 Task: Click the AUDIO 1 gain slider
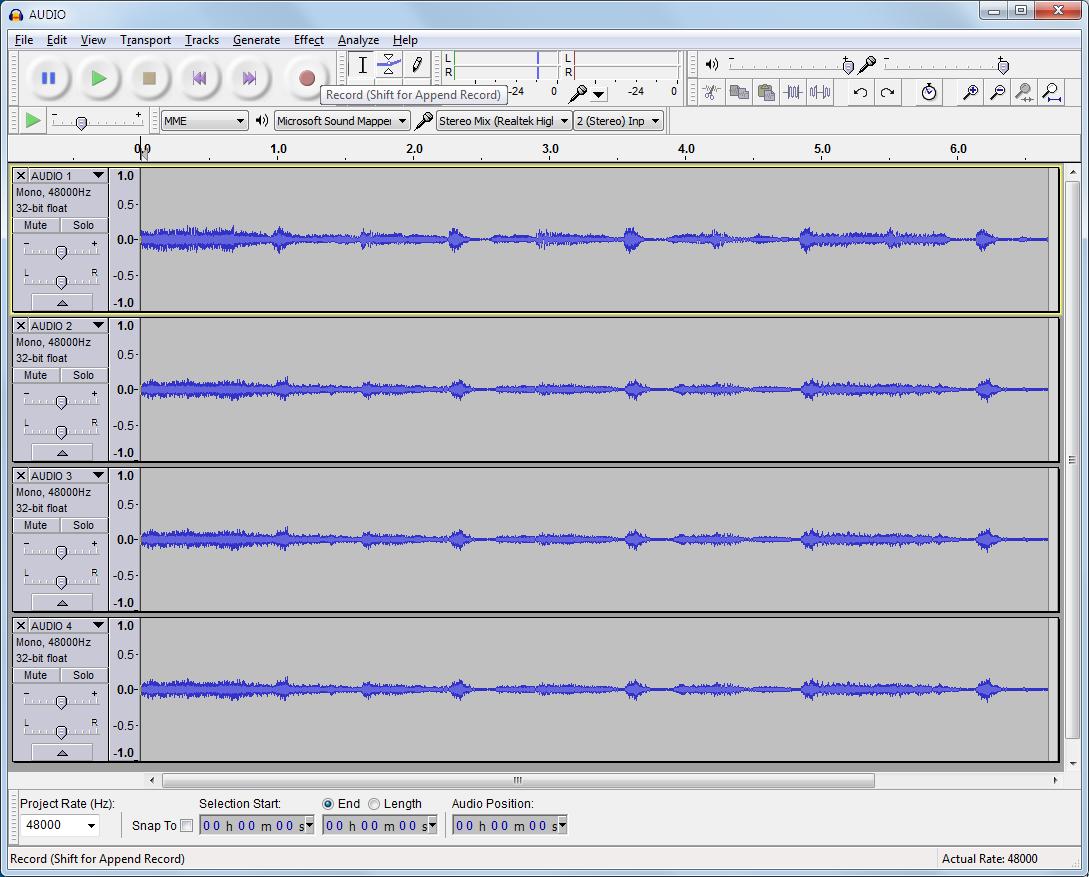61,252
